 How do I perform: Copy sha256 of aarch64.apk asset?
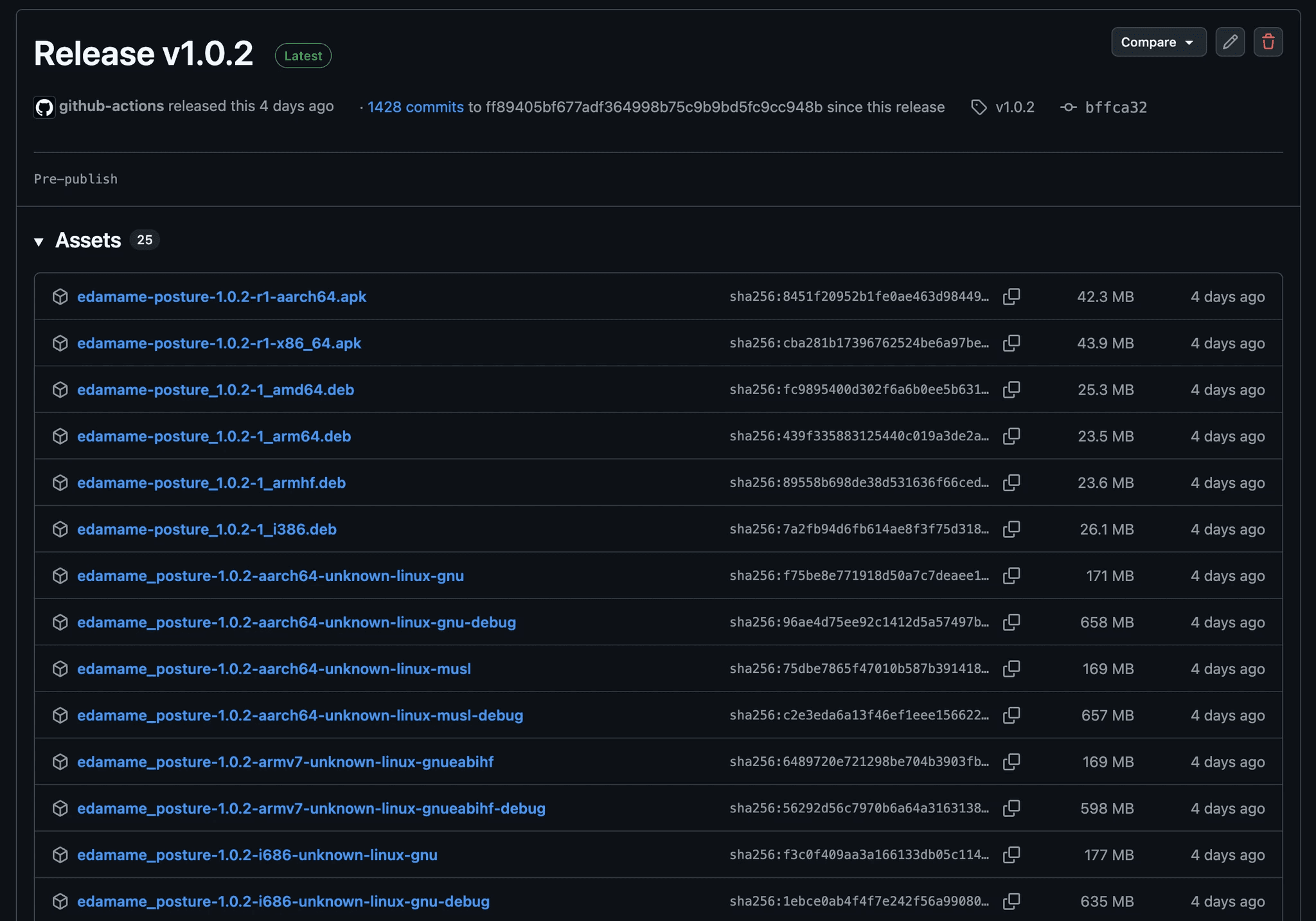coord(1011,296)
